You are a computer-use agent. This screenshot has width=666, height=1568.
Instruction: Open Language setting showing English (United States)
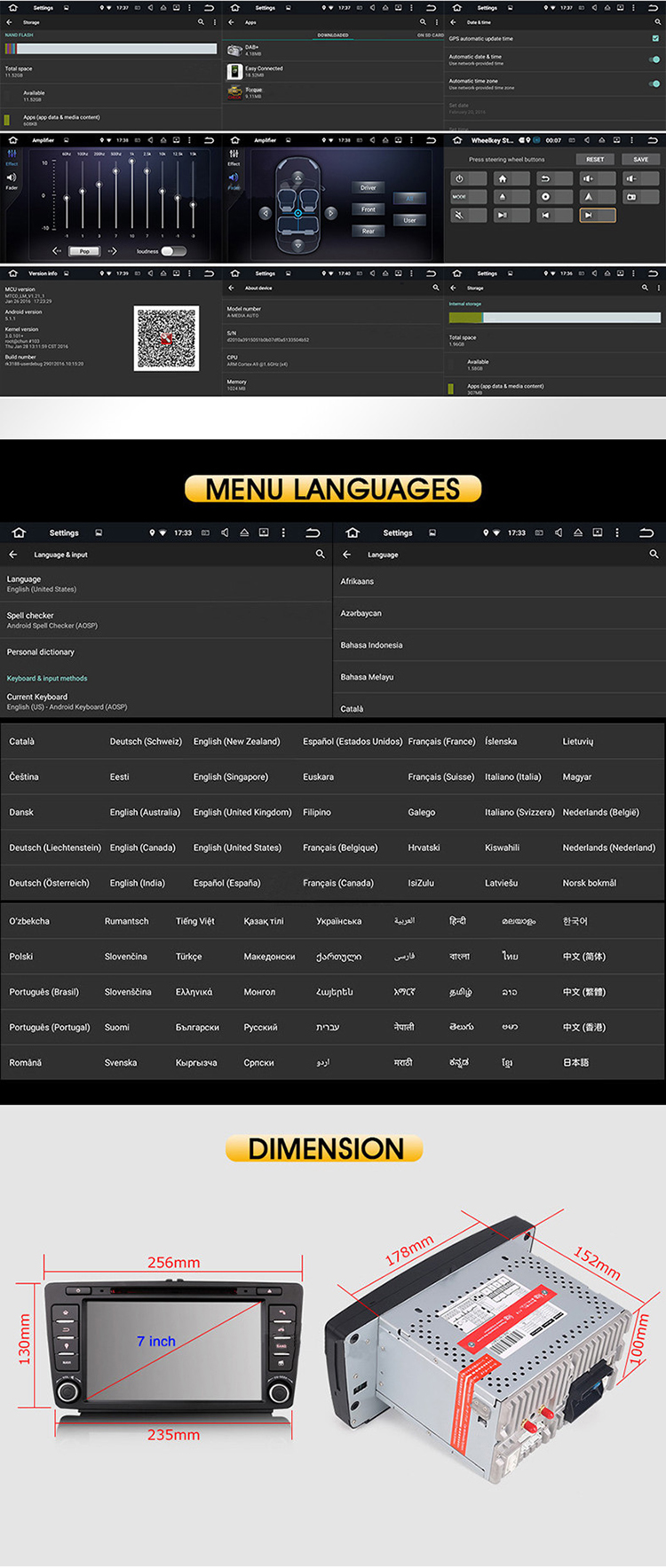click(x=165, y=584)
